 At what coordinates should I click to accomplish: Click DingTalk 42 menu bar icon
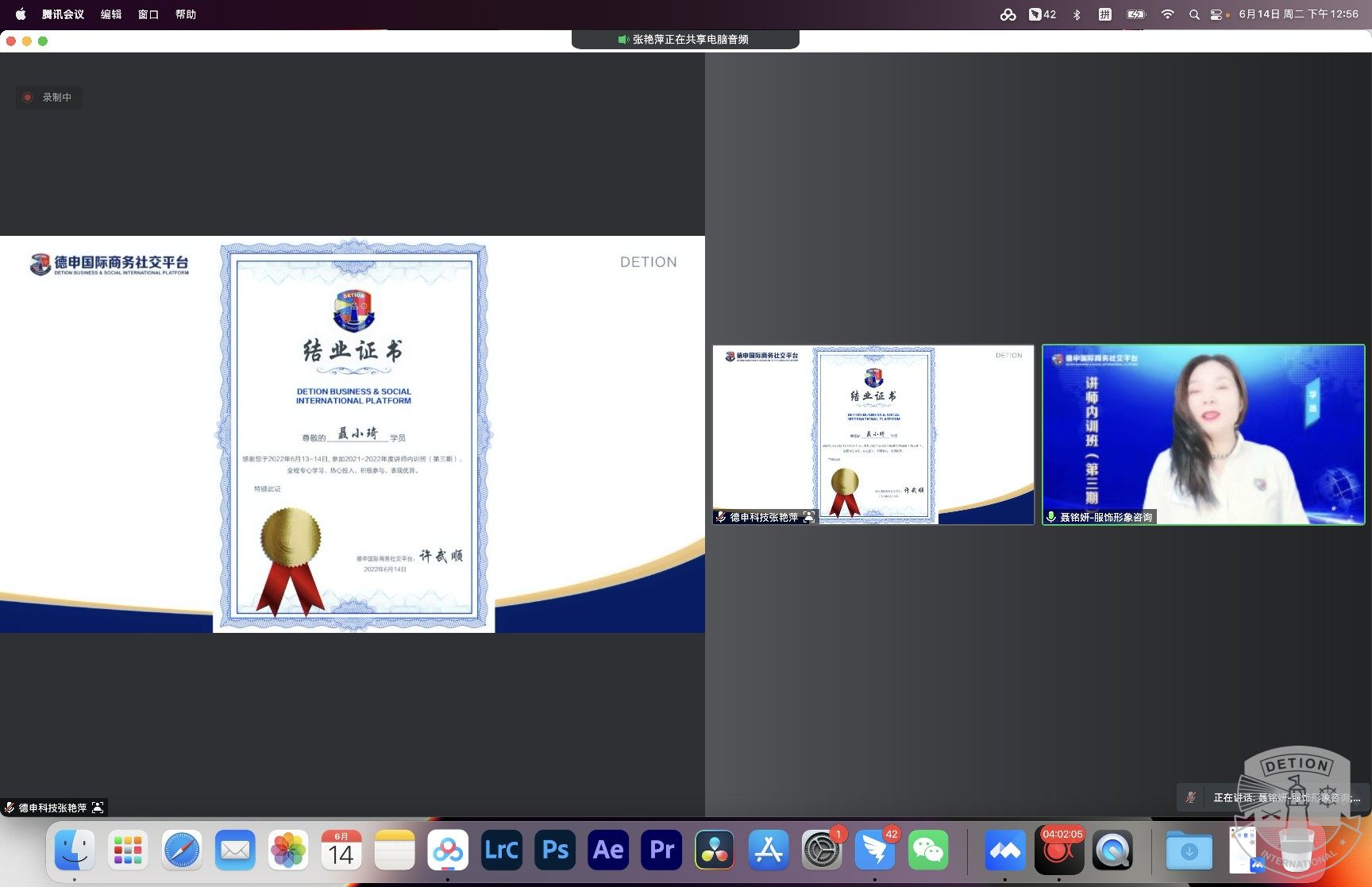point(1042,14)
